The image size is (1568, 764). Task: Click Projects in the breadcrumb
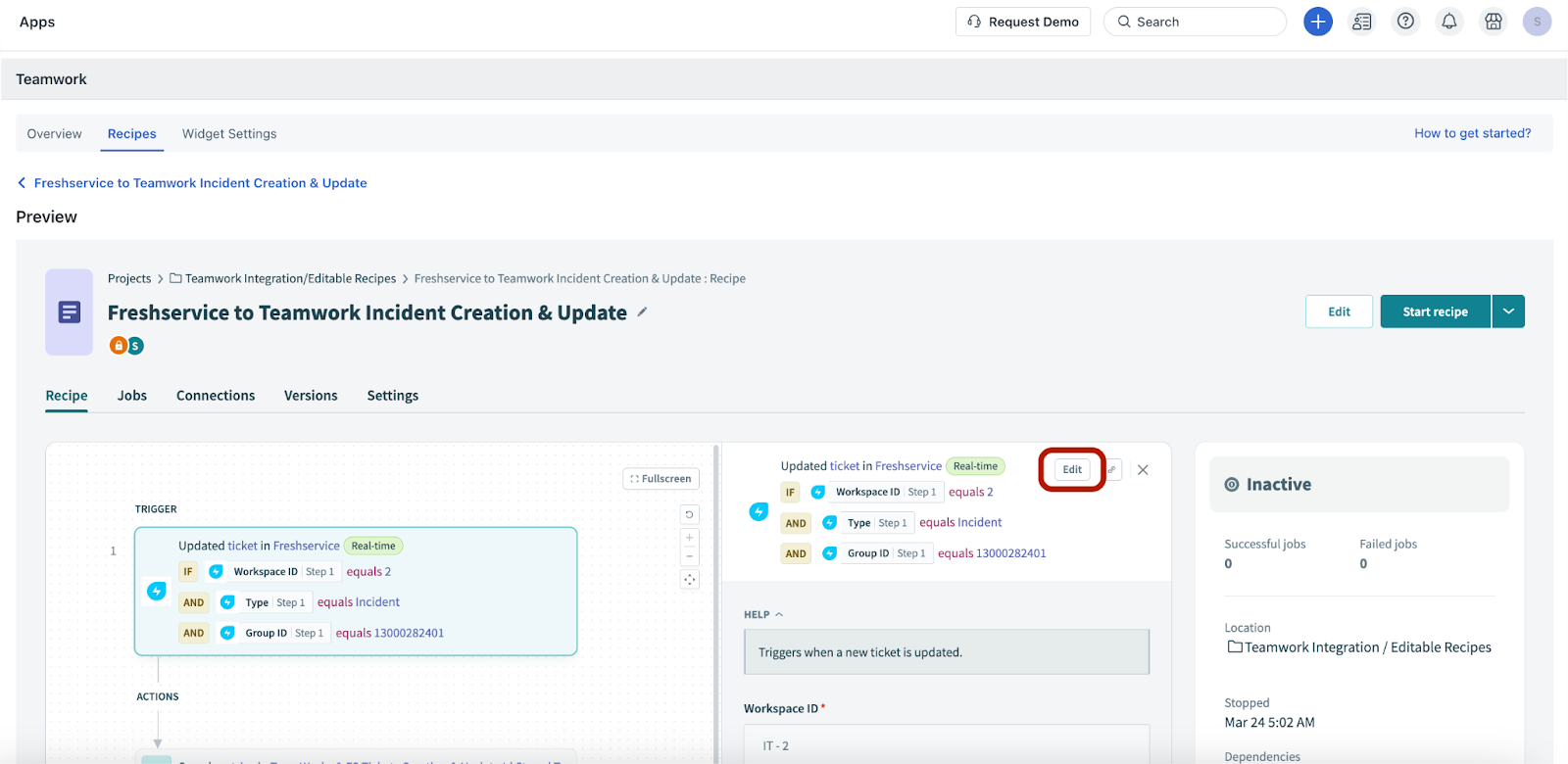click(129, 279)
